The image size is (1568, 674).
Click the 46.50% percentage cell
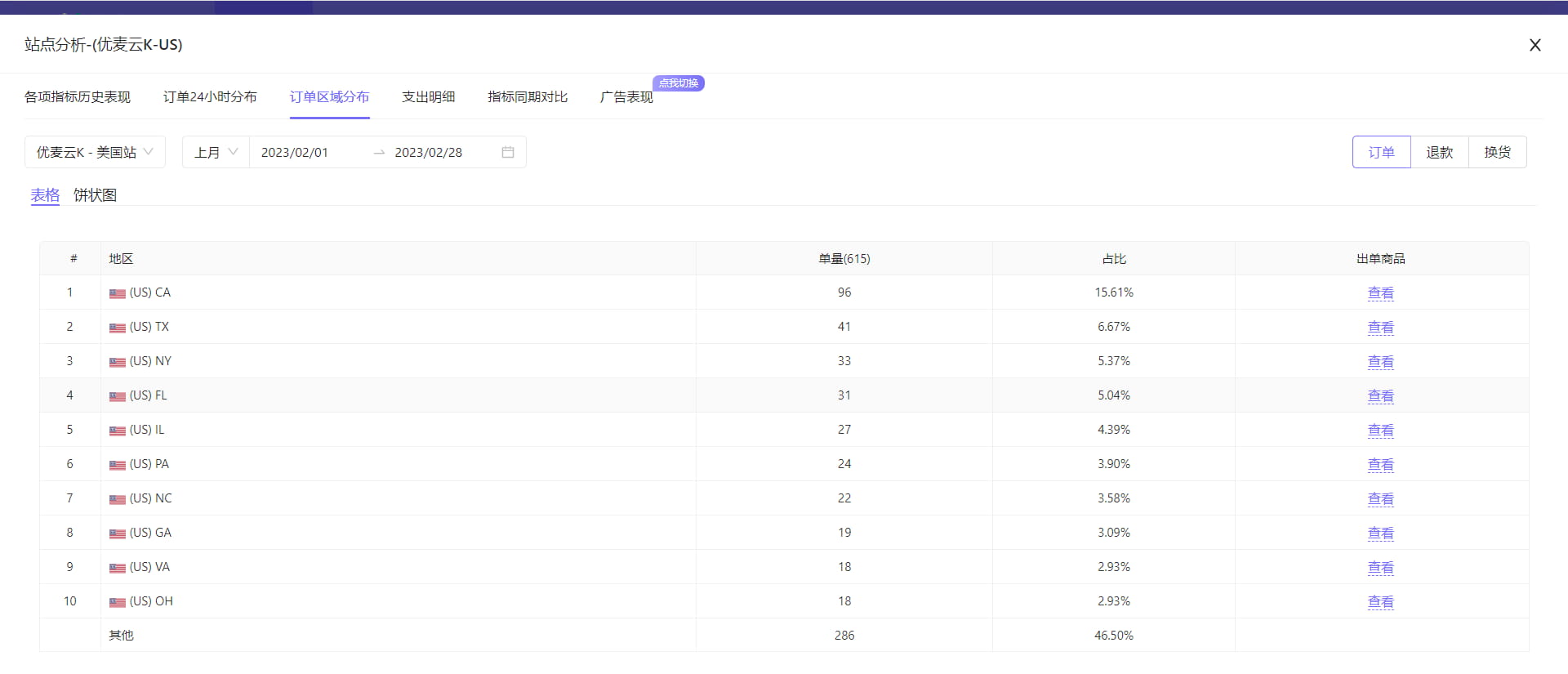pyautogui.click(x=1114, y=636)
